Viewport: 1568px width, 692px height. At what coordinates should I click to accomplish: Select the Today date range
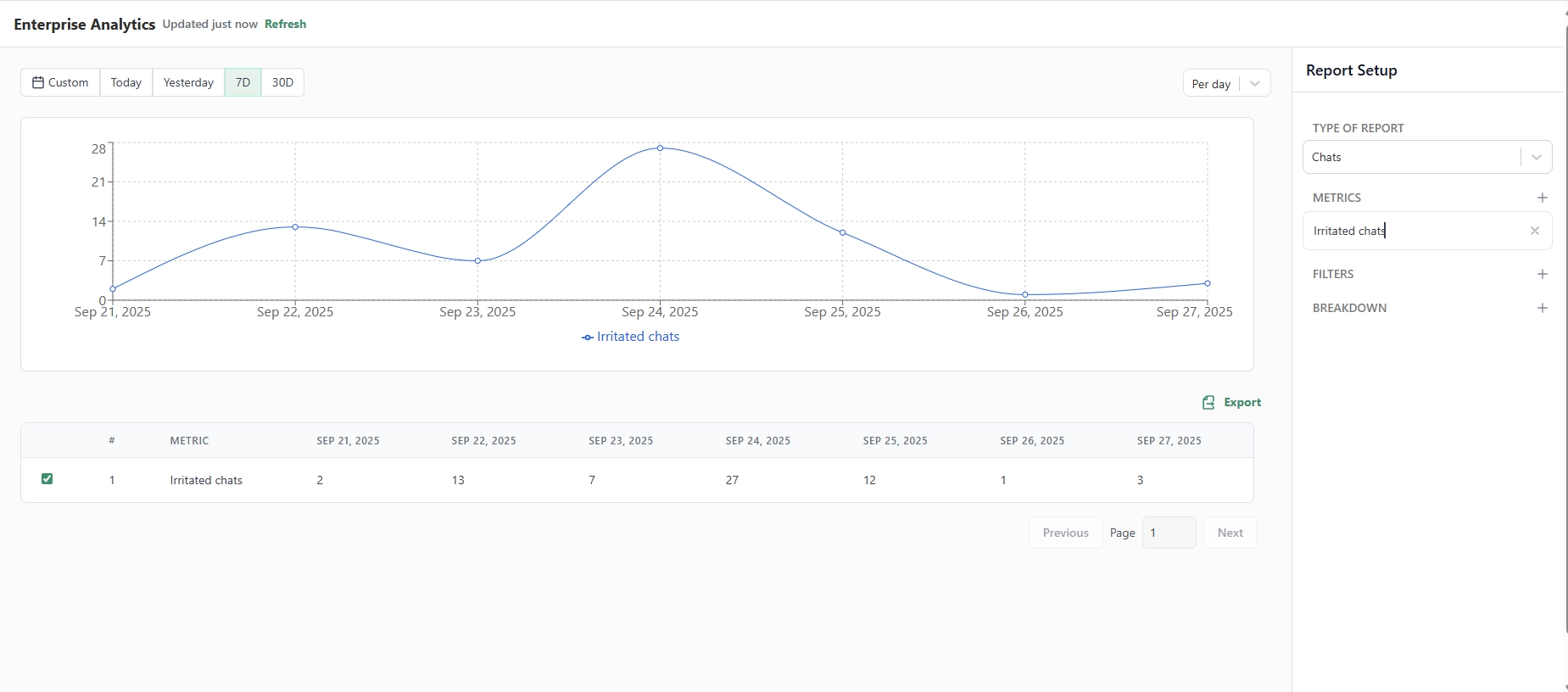[126, 82]
